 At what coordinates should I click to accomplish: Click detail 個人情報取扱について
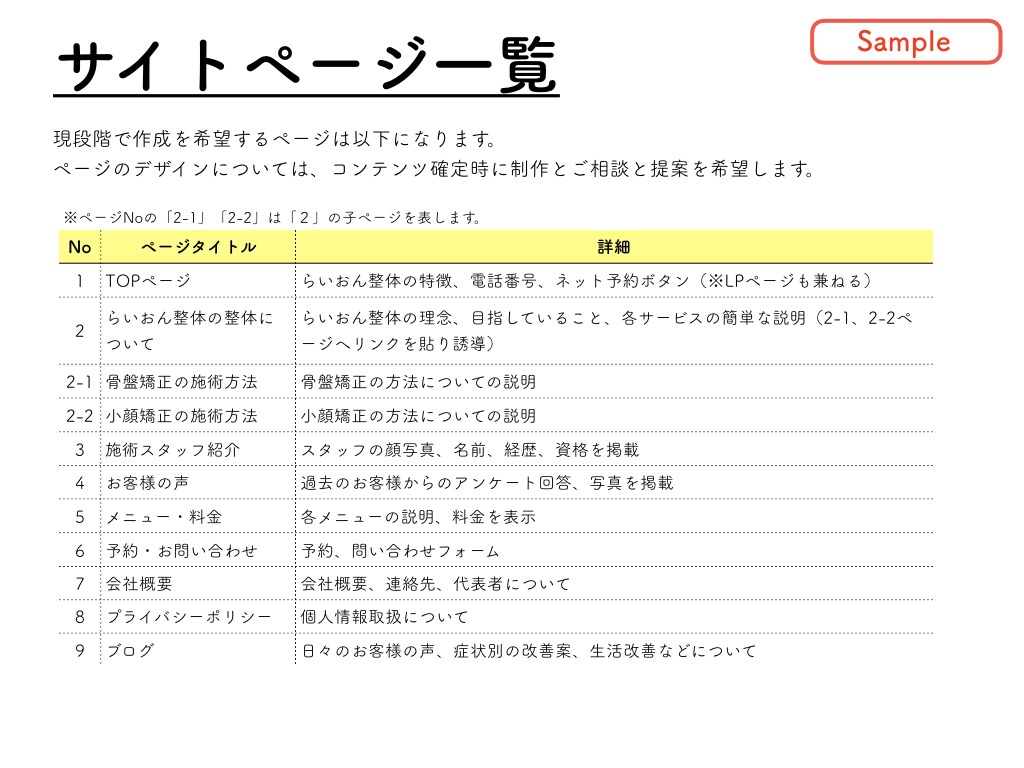point(385,617)
